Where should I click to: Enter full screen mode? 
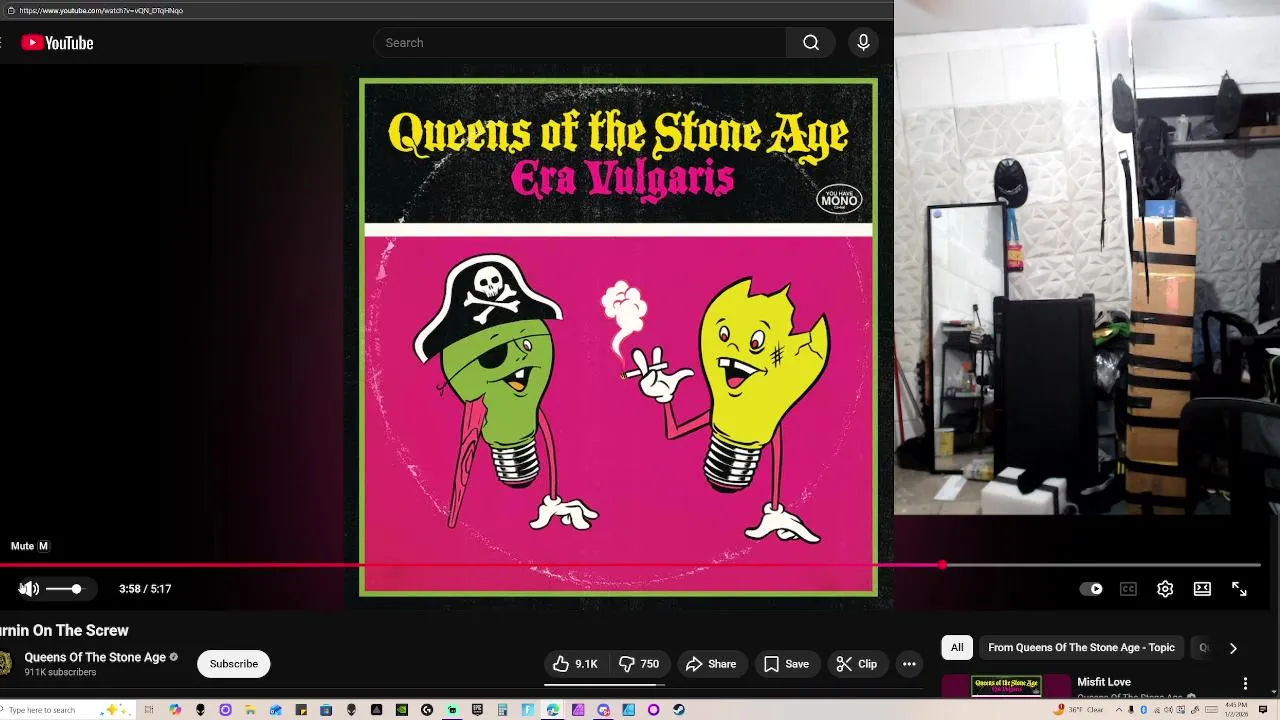click(1239, 589)
